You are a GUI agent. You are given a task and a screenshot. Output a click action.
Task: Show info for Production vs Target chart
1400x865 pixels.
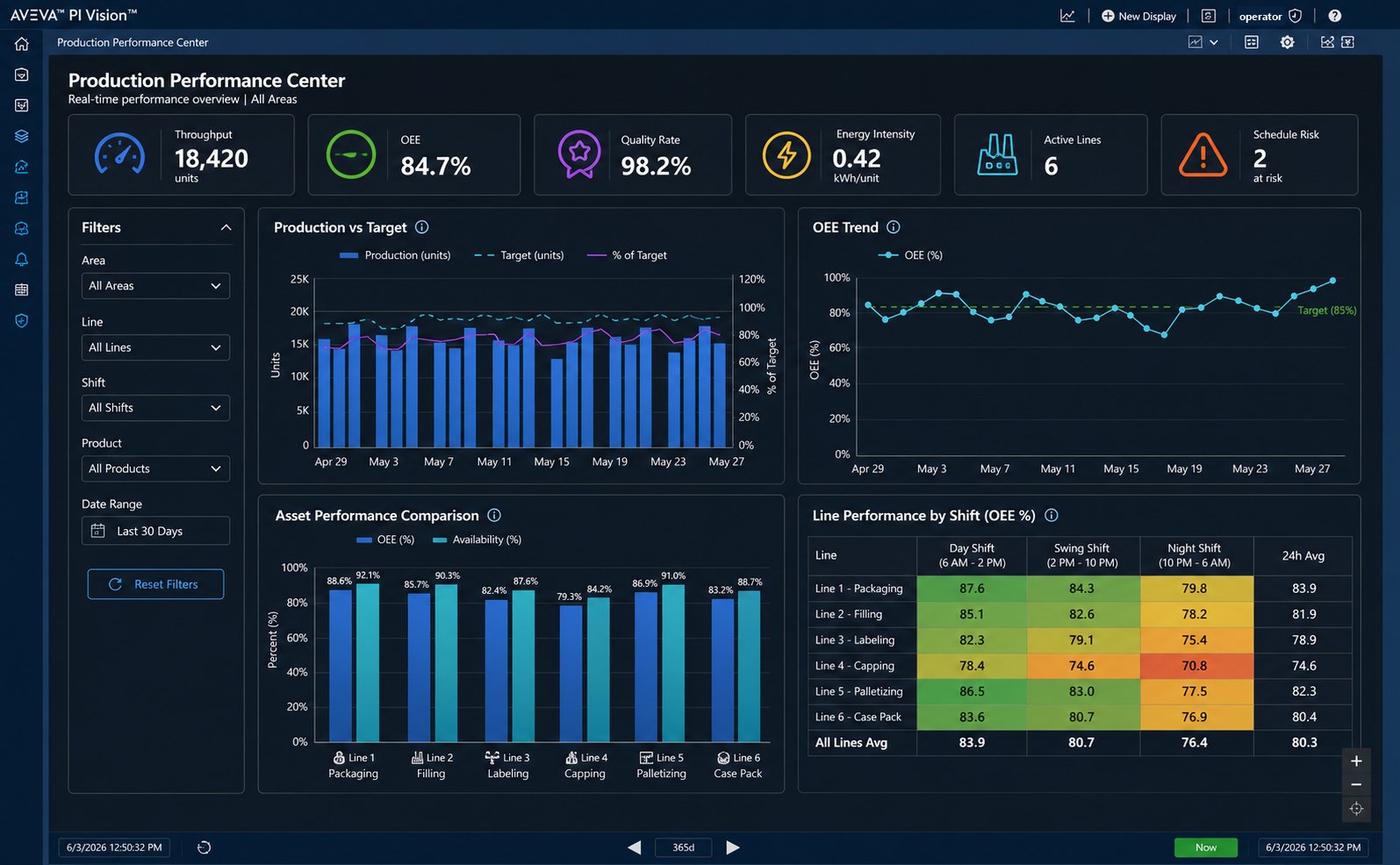pos(422,227)
